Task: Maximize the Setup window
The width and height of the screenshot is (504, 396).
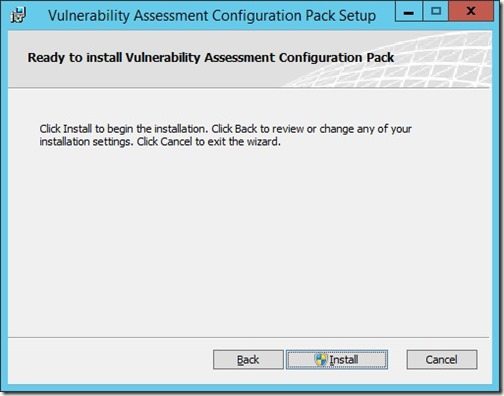Action: click(x=436, y=11)
